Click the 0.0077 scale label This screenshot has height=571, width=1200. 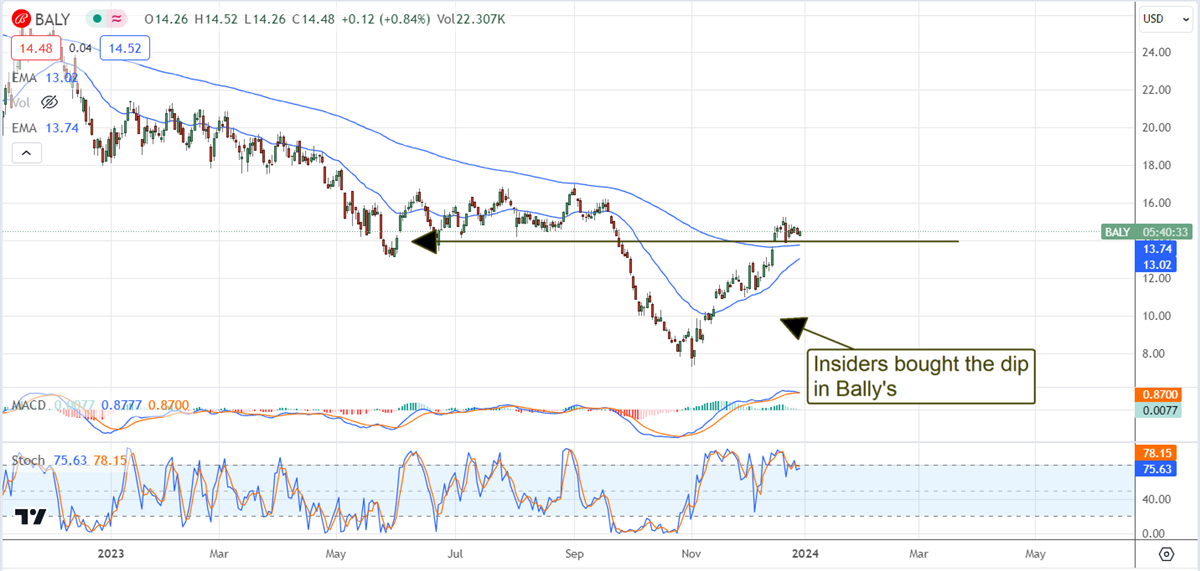[1157, 411]
